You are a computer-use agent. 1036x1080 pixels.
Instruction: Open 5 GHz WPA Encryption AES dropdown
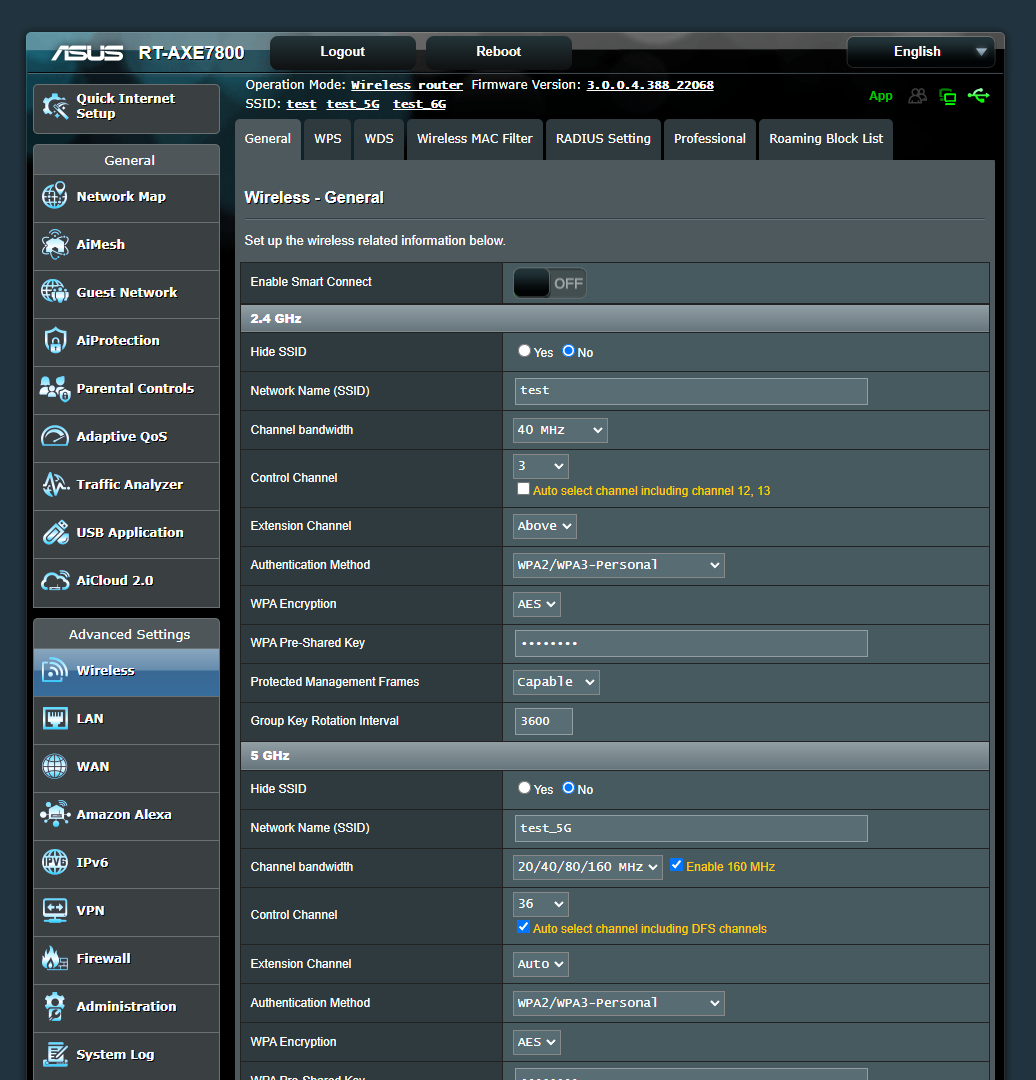[x=537, y=1042]
